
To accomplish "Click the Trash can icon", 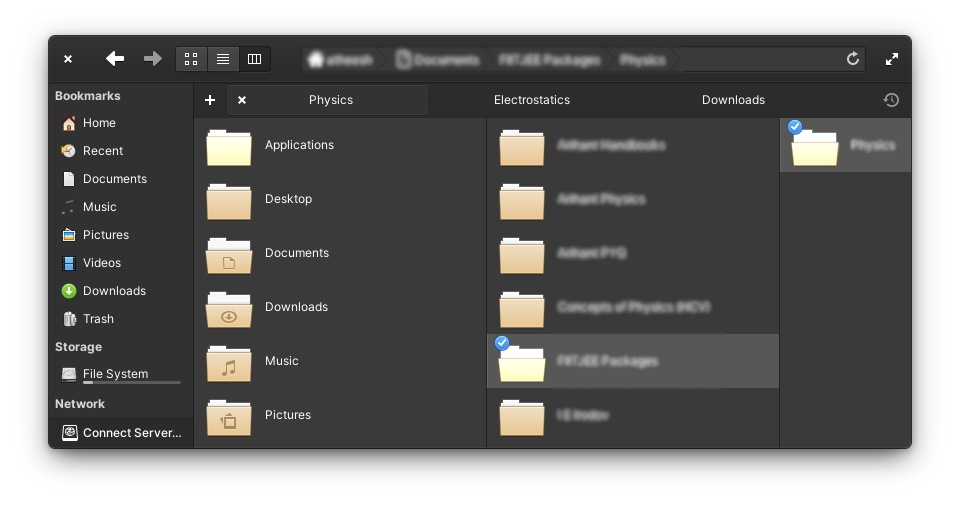I will [69, 319].
